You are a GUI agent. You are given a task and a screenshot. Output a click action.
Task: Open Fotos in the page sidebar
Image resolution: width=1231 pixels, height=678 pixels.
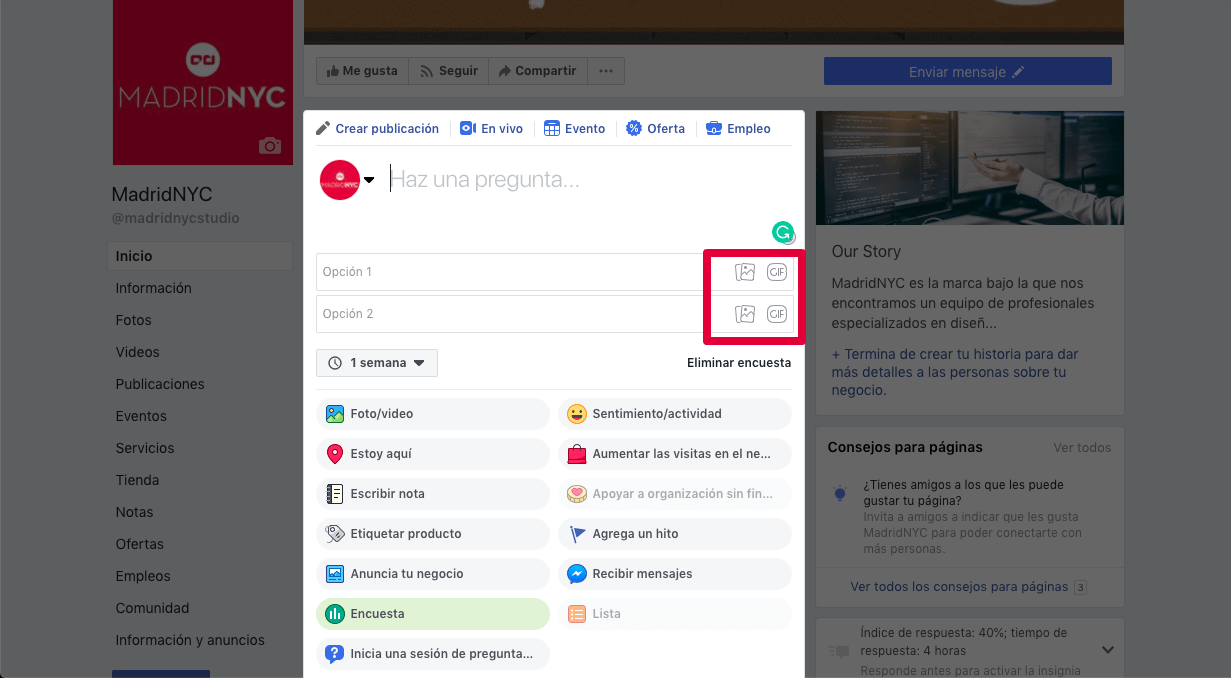134,320
